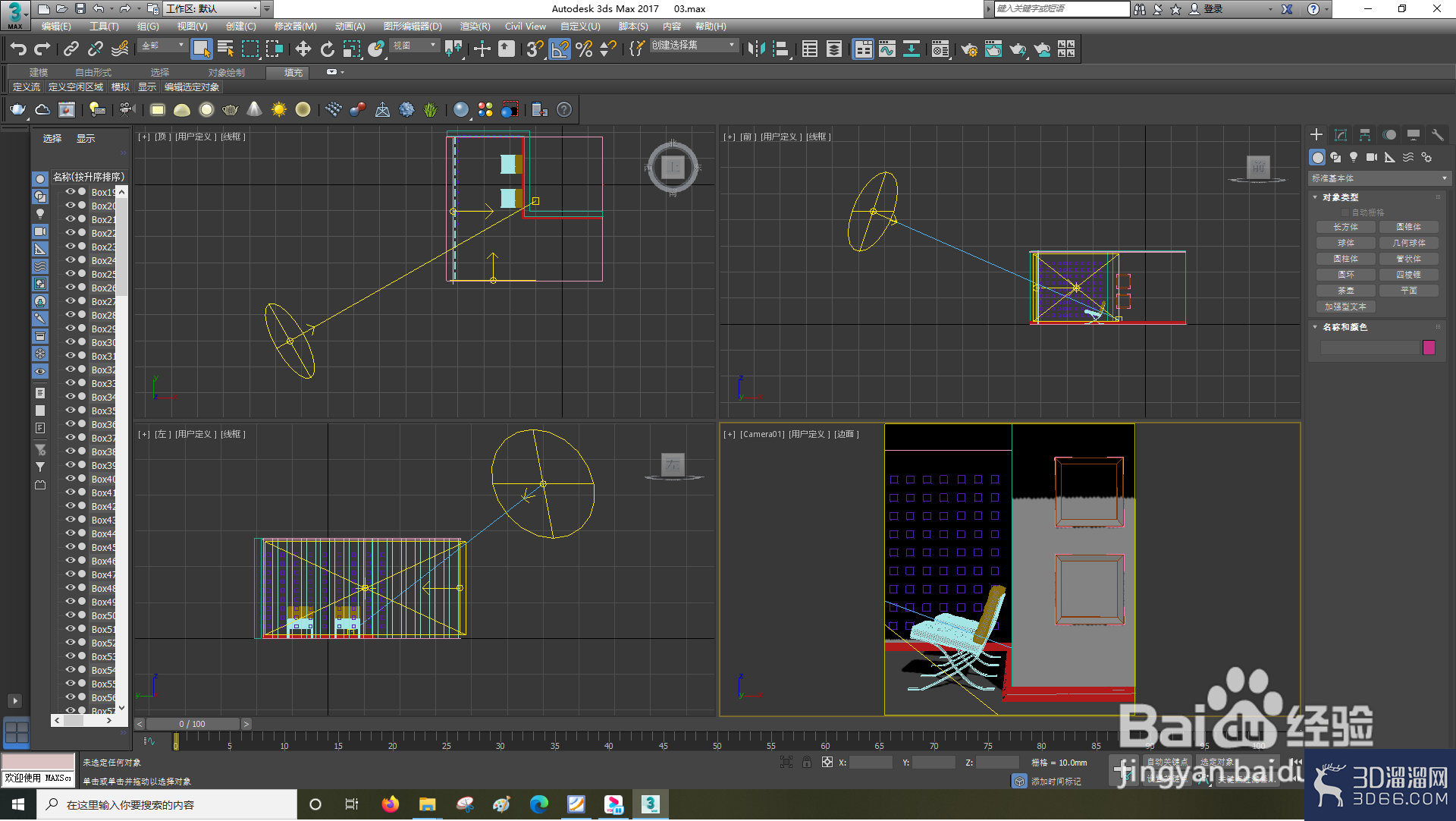The height and width of the screenshot is (821, 1456).
Task: Click the Render Production teapot icon
Action: coord(1018,49)
